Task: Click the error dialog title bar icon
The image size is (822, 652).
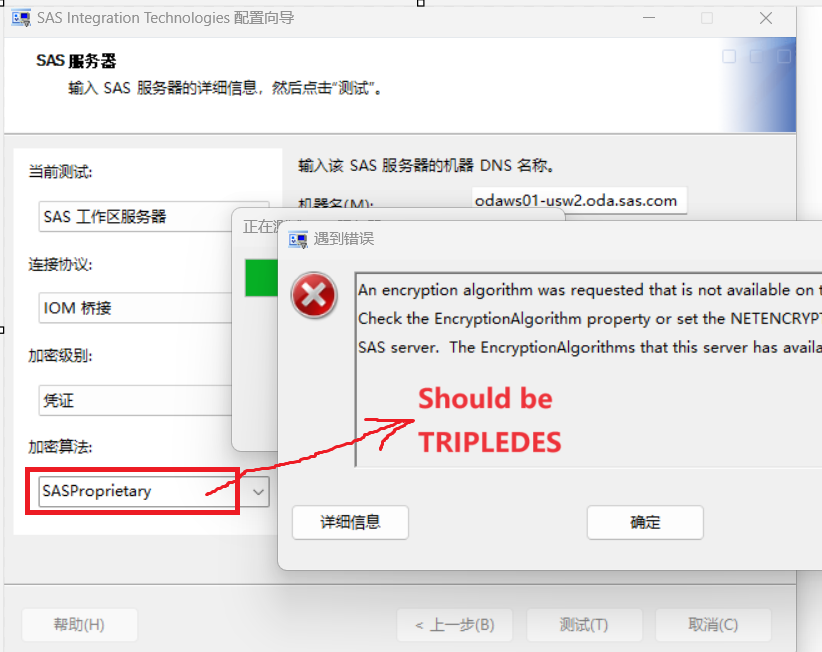Action: point(298,240)
